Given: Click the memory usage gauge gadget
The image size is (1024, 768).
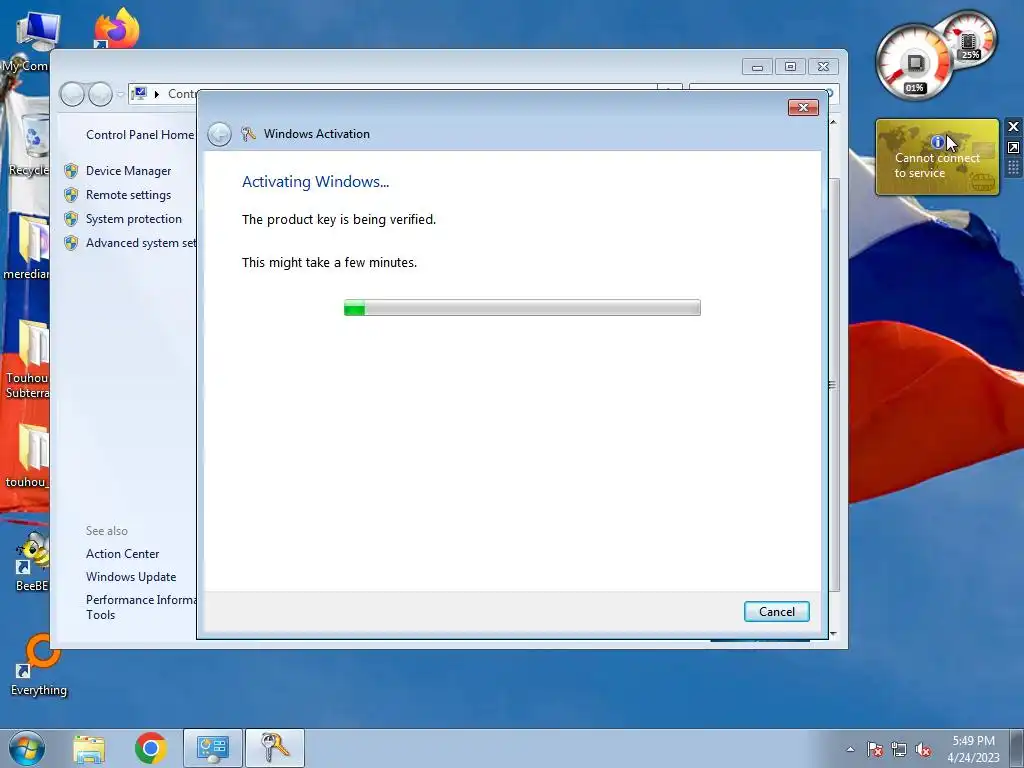Looking at the screenshot, I should coord(969,38).
